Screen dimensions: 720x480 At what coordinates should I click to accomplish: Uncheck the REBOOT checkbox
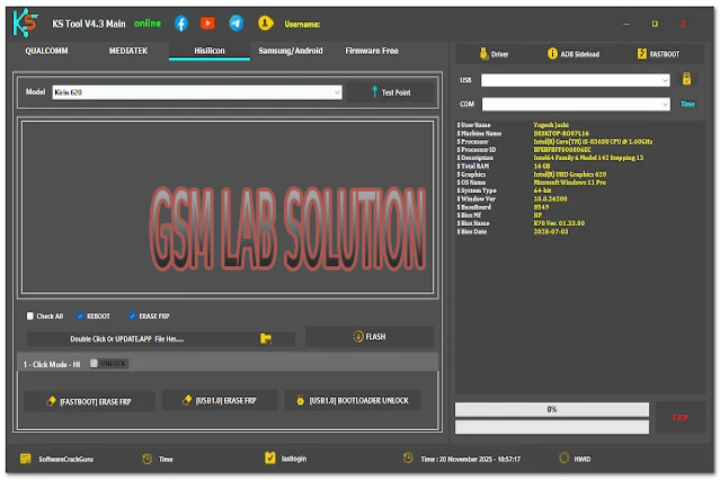(x=81, y=316)
